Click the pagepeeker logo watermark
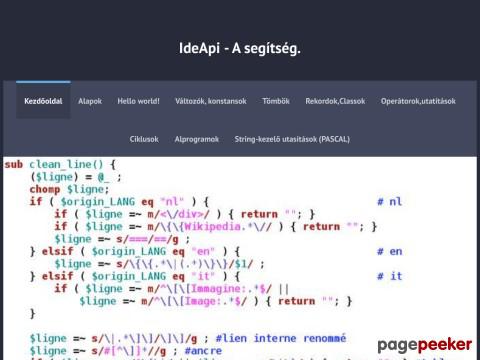 pos(425,345)
